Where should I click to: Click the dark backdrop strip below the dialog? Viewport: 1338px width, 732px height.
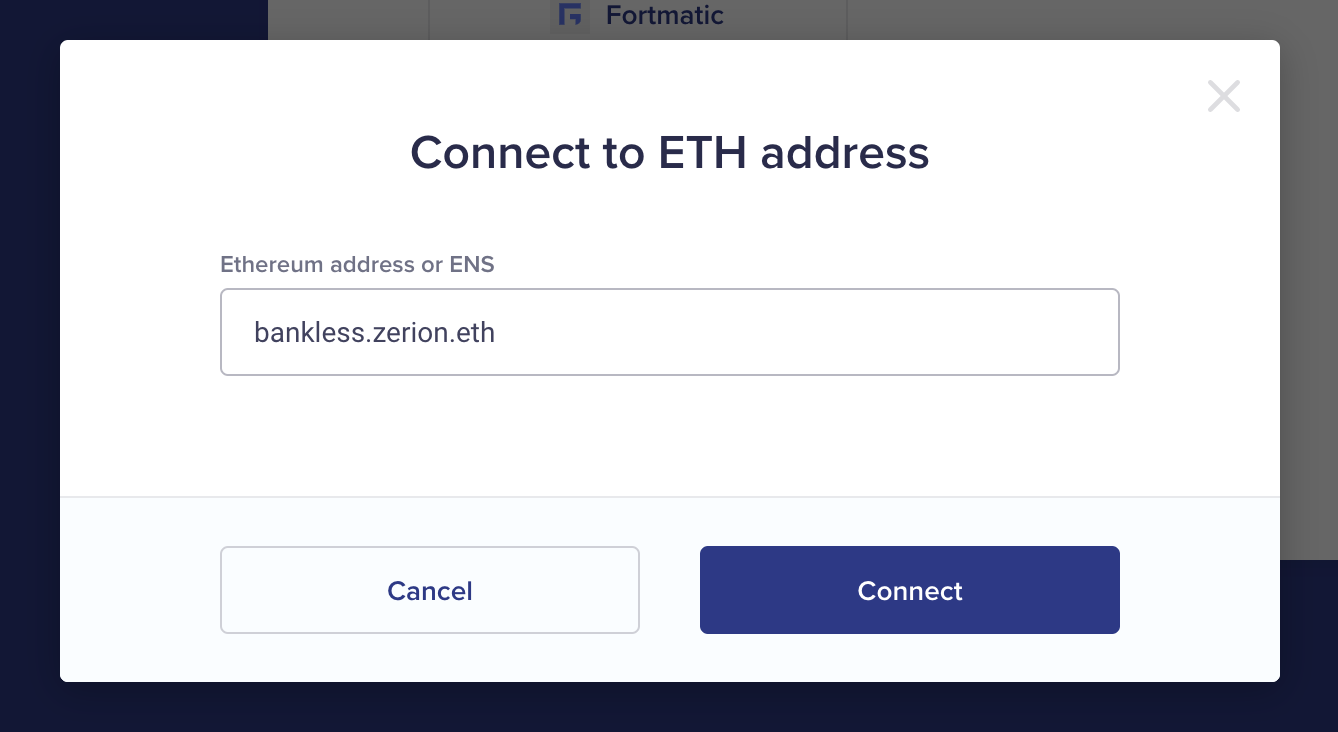[x=669, y=708]
